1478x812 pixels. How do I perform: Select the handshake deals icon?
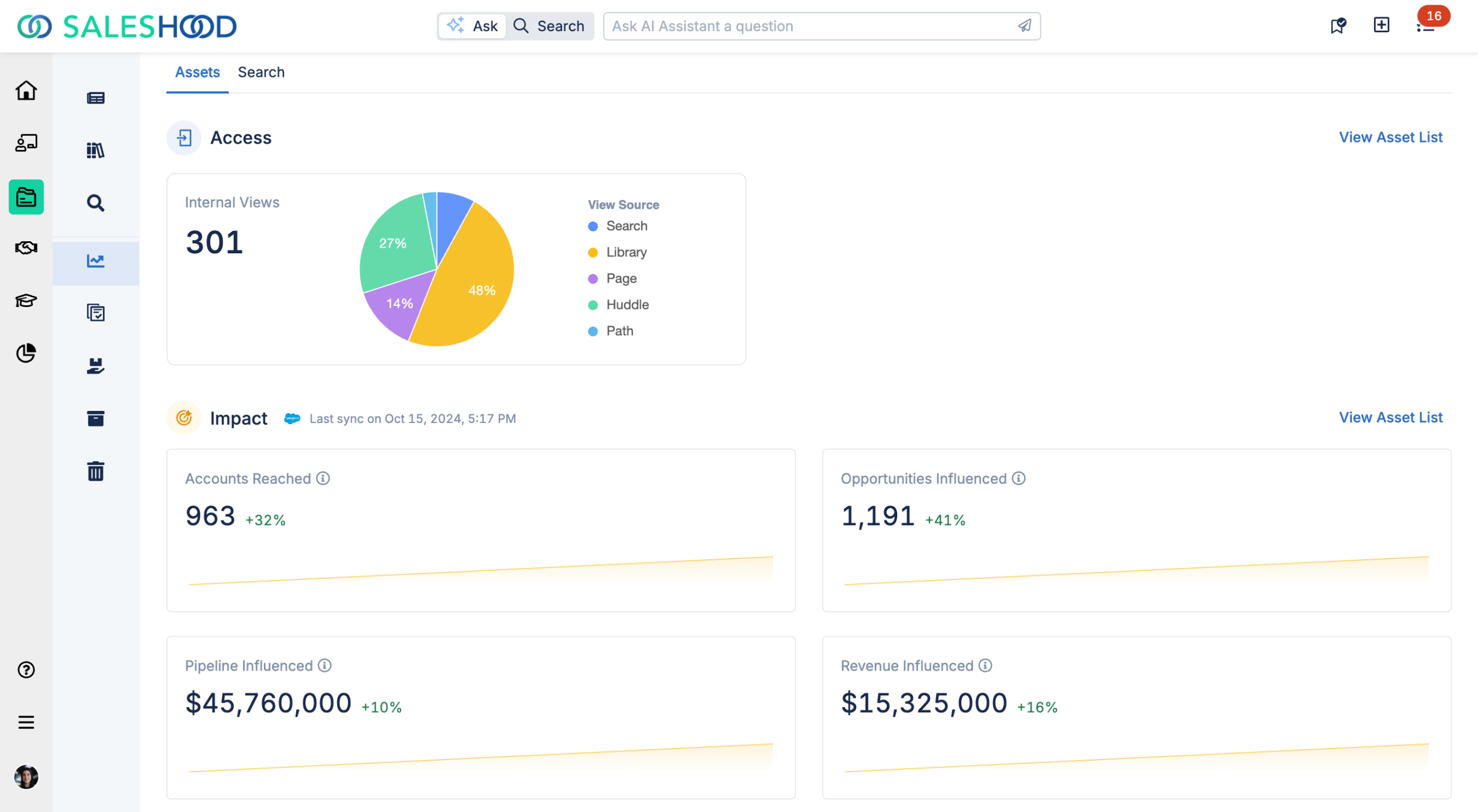26,248
